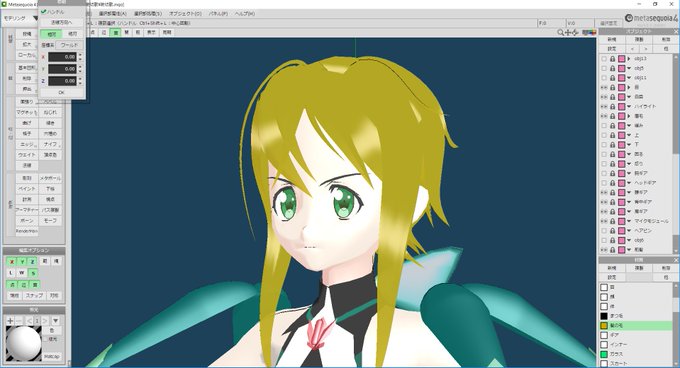This screenshot has width=680, height=368.
Task: Open the multicolor display settings icon
Action: [x=588, y=33]
